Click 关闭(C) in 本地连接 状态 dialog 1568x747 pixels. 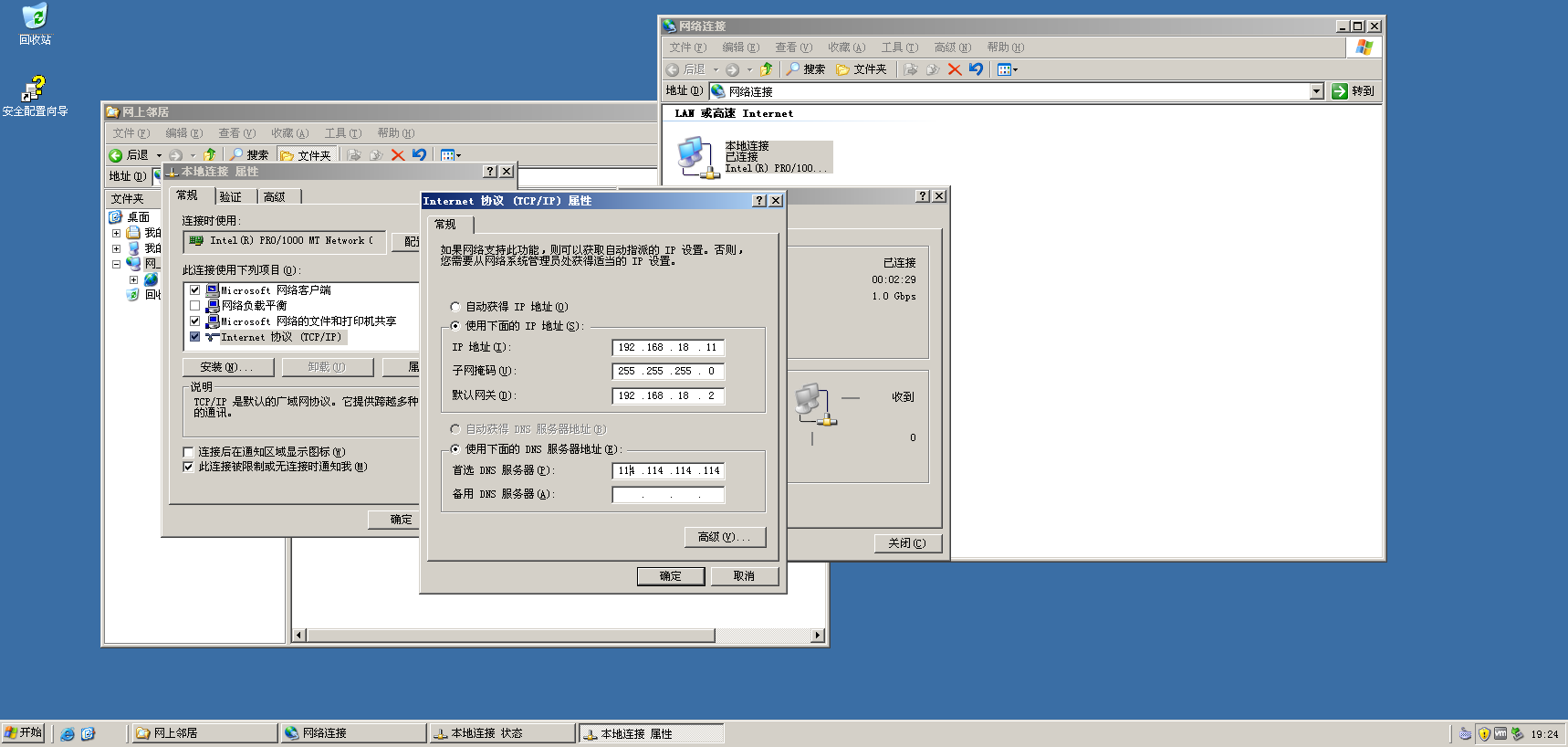pos(907,543)
